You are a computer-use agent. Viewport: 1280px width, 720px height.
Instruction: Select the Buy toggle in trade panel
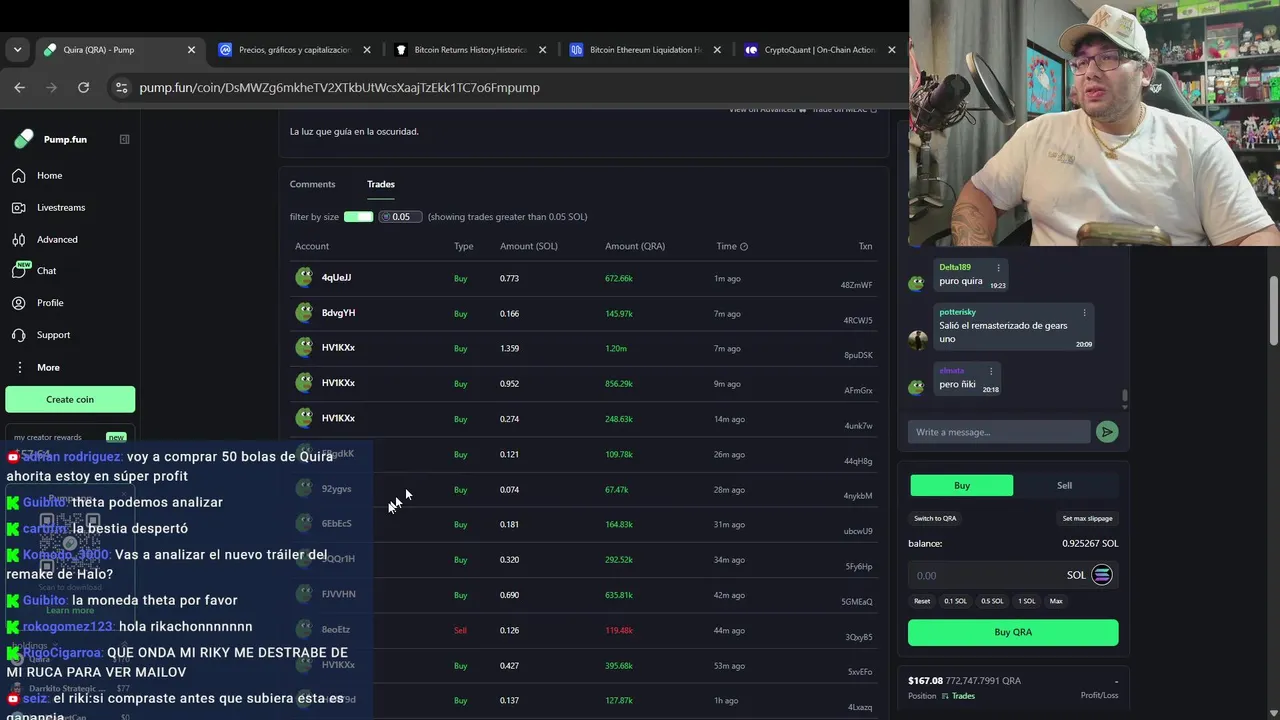961,485
